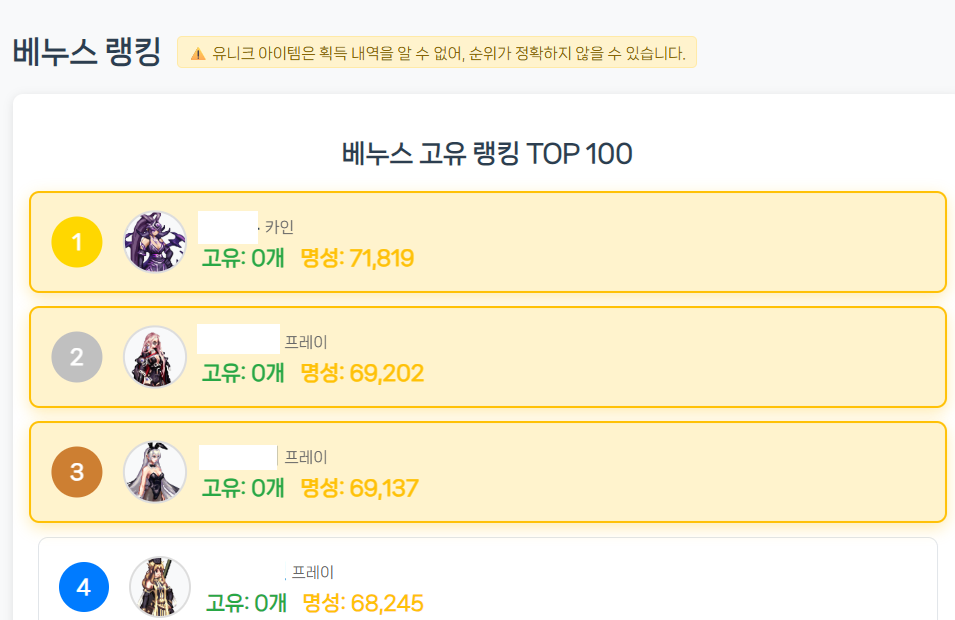Click the yellow warning triangle icon
This screenshot has height=620, width=955.
pos(198,54)
